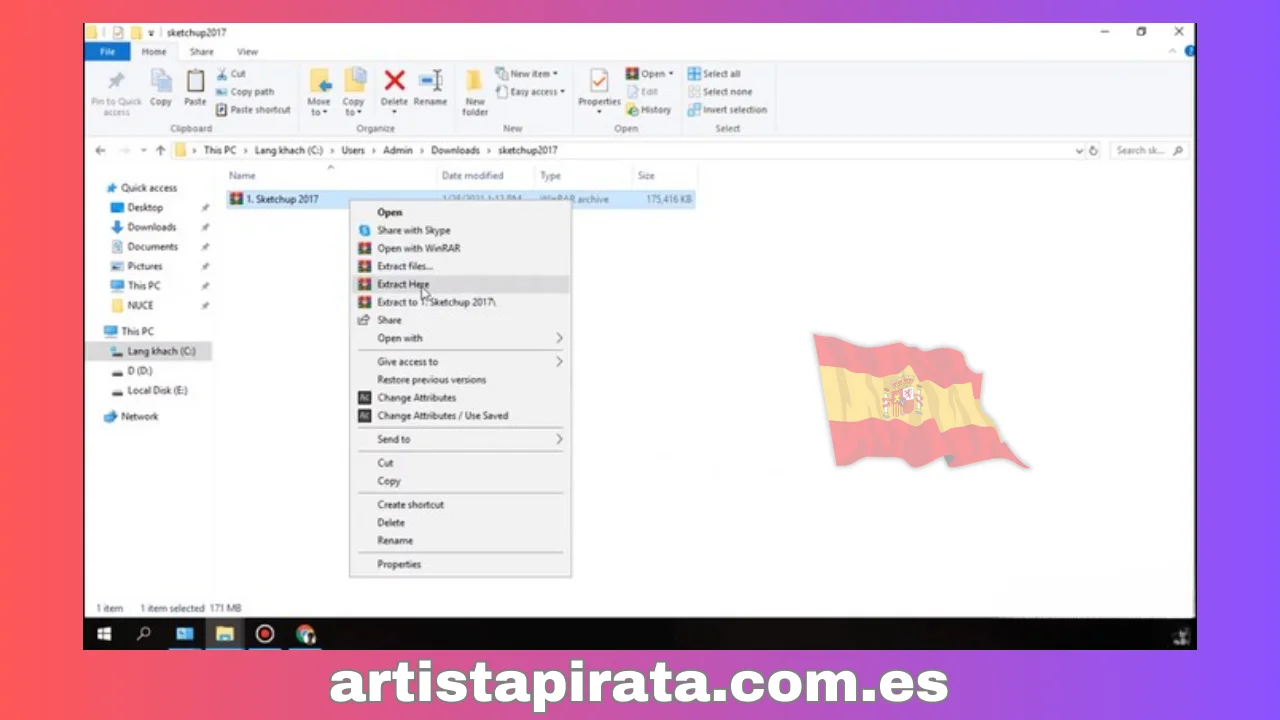Open Desktop in navigation pane

[145, 208]
